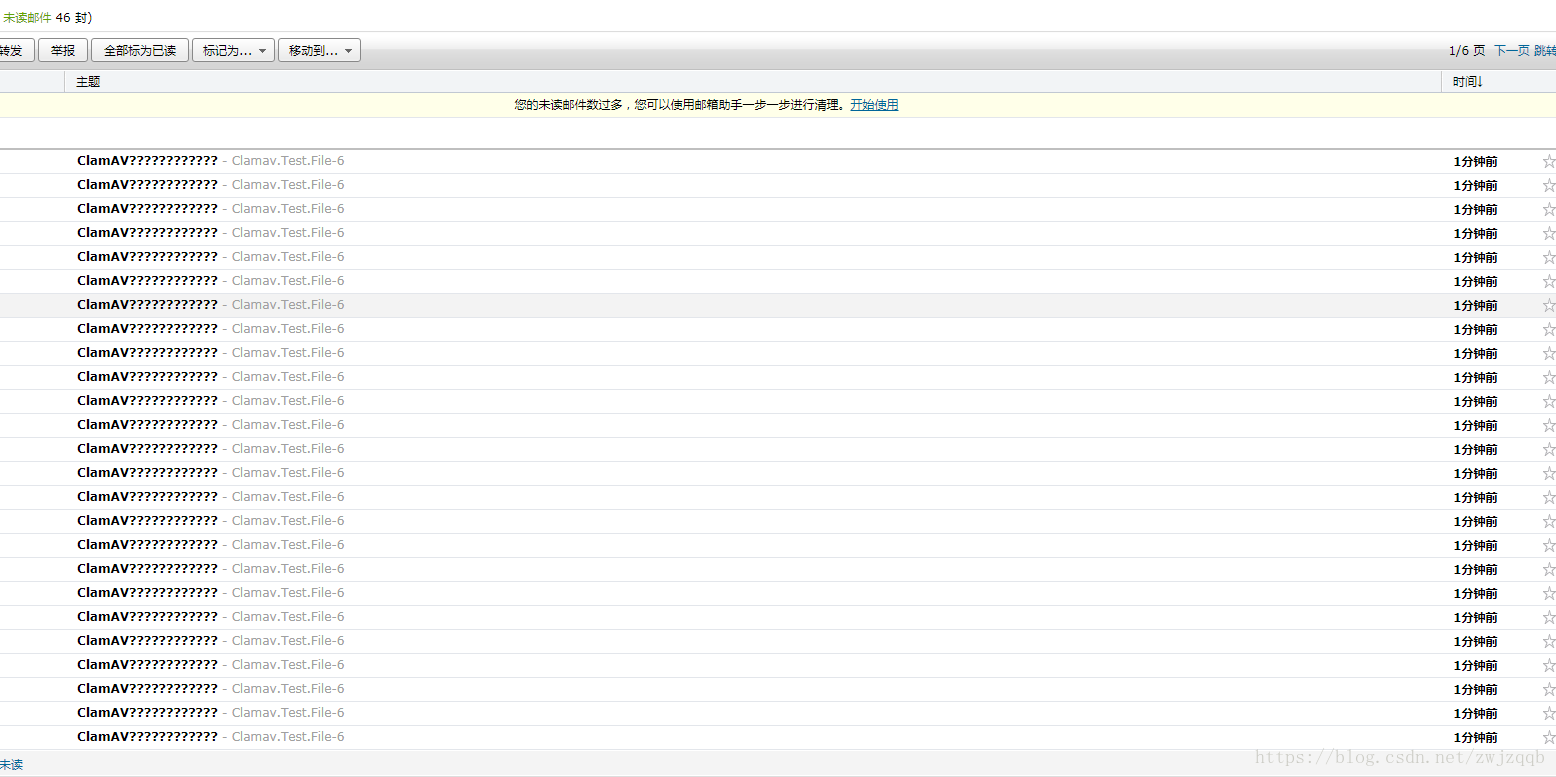This screenshot has height=777, width=1556.
Task: Click the 开始使用 link in yellow notice
Action: point(874,105)
